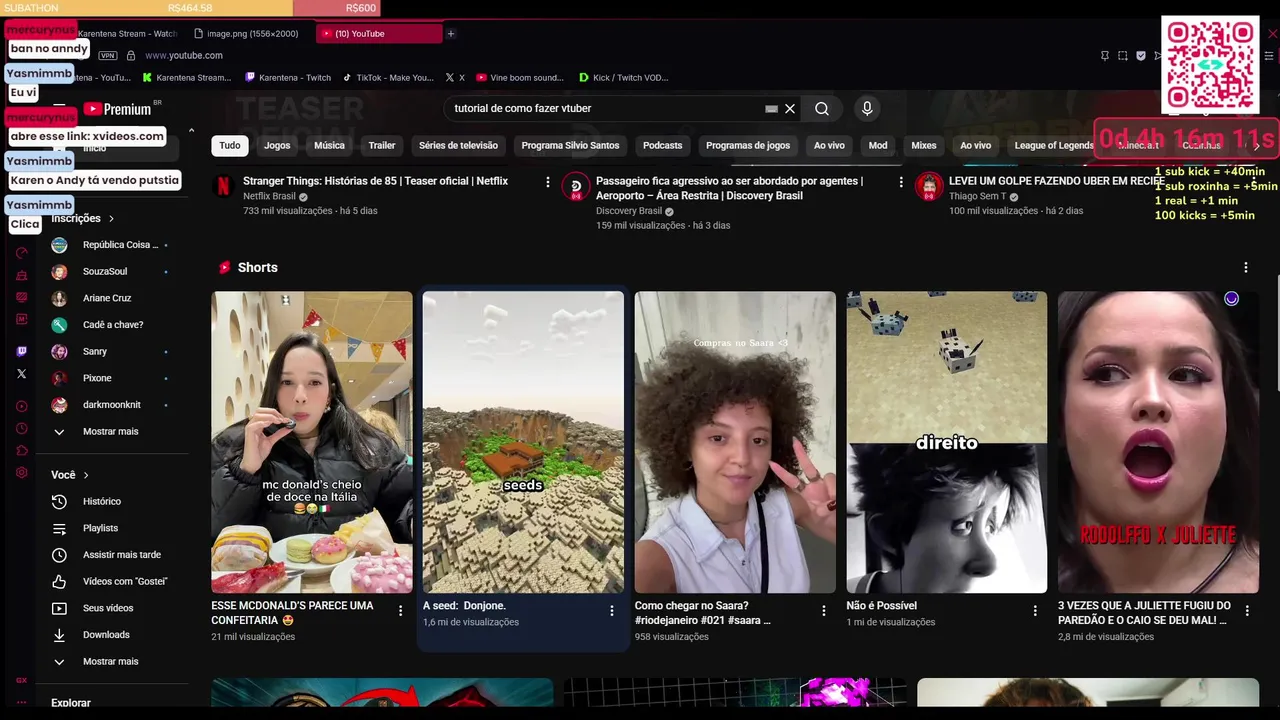This screenshot has width=1280, height=720.
Task: Click the magnifier search button
Action: (821, 108)
